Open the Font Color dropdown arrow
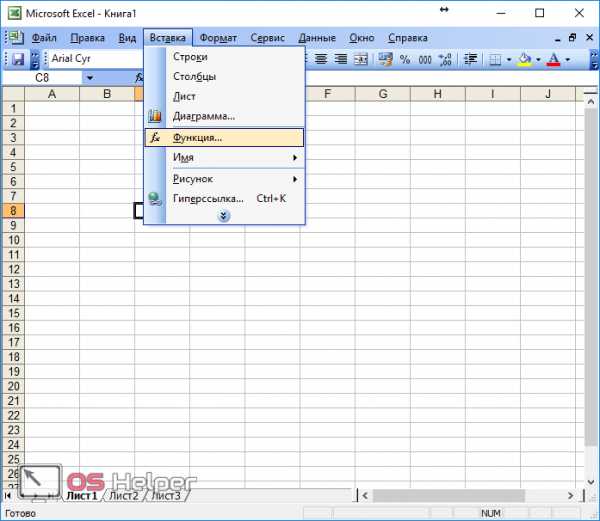 pos(567,60)
